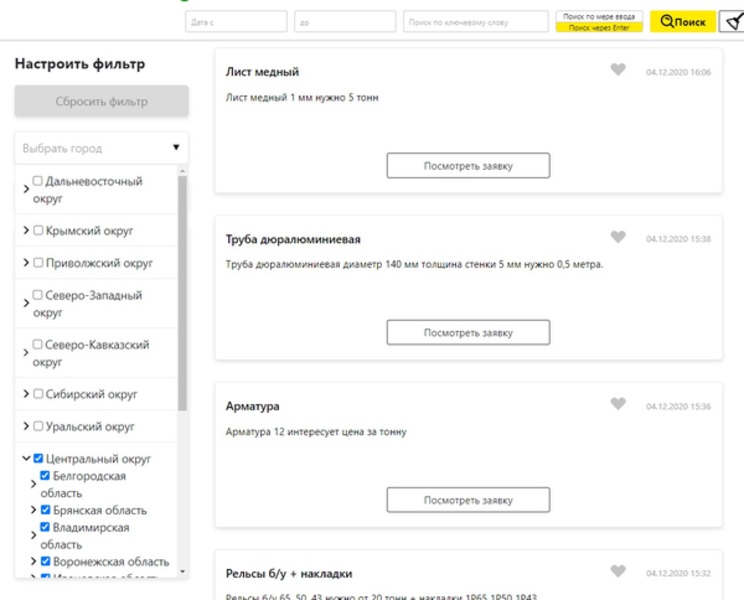Viewport: 744px width, 600px height.
Task: Expand Приволжский округ node
Action: pos(26,262)
